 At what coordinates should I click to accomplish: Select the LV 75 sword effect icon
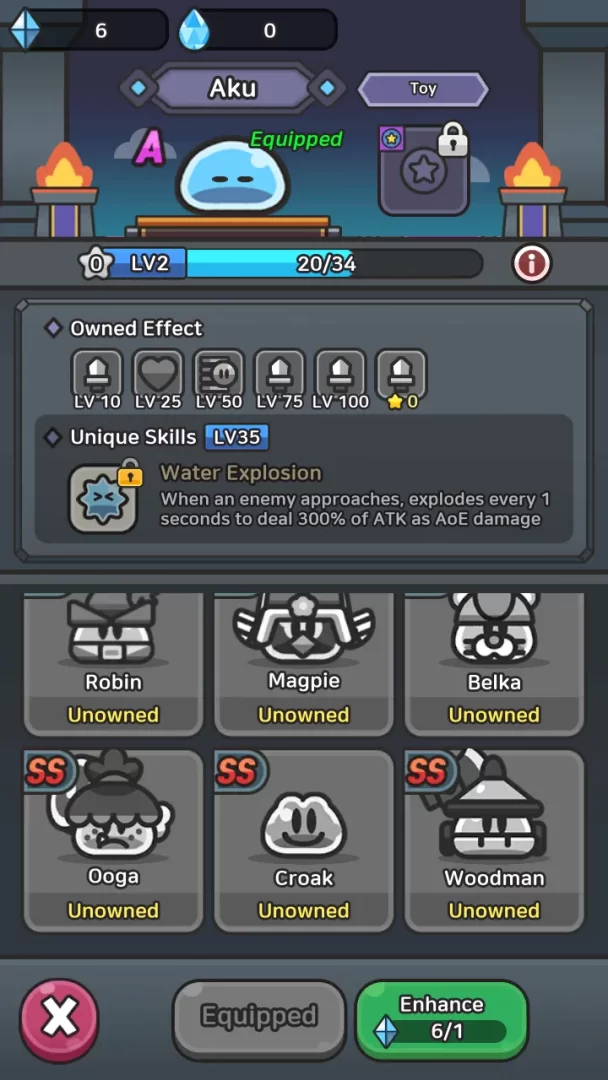(279, 373)
